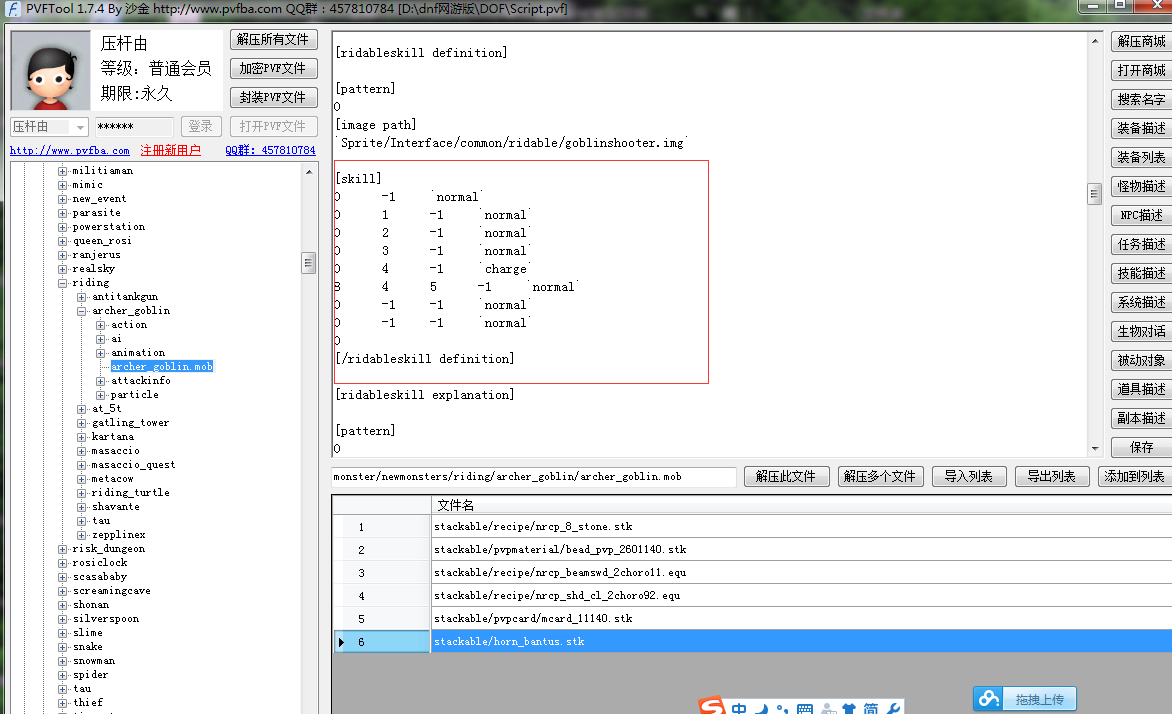Screen dimensions: 1172x714
Task: Click the 保存 save button
Action: pos(1141,447)
